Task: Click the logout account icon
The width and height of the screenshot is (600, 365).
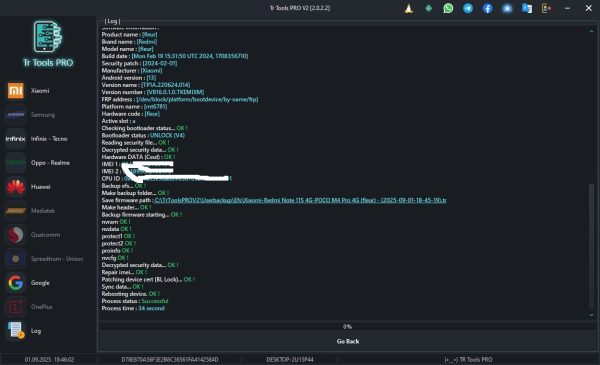Action: [x=546, y=8]
